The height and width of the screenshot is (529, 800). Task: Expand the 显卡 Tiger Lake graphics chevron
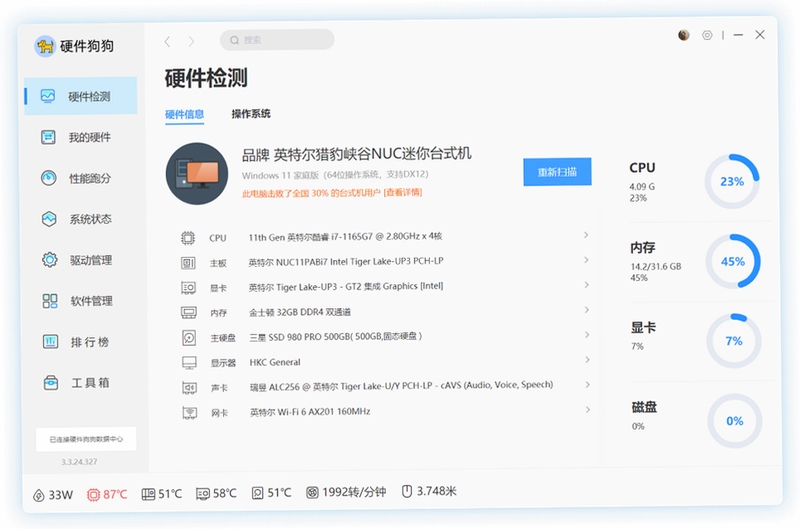point(586,285)
